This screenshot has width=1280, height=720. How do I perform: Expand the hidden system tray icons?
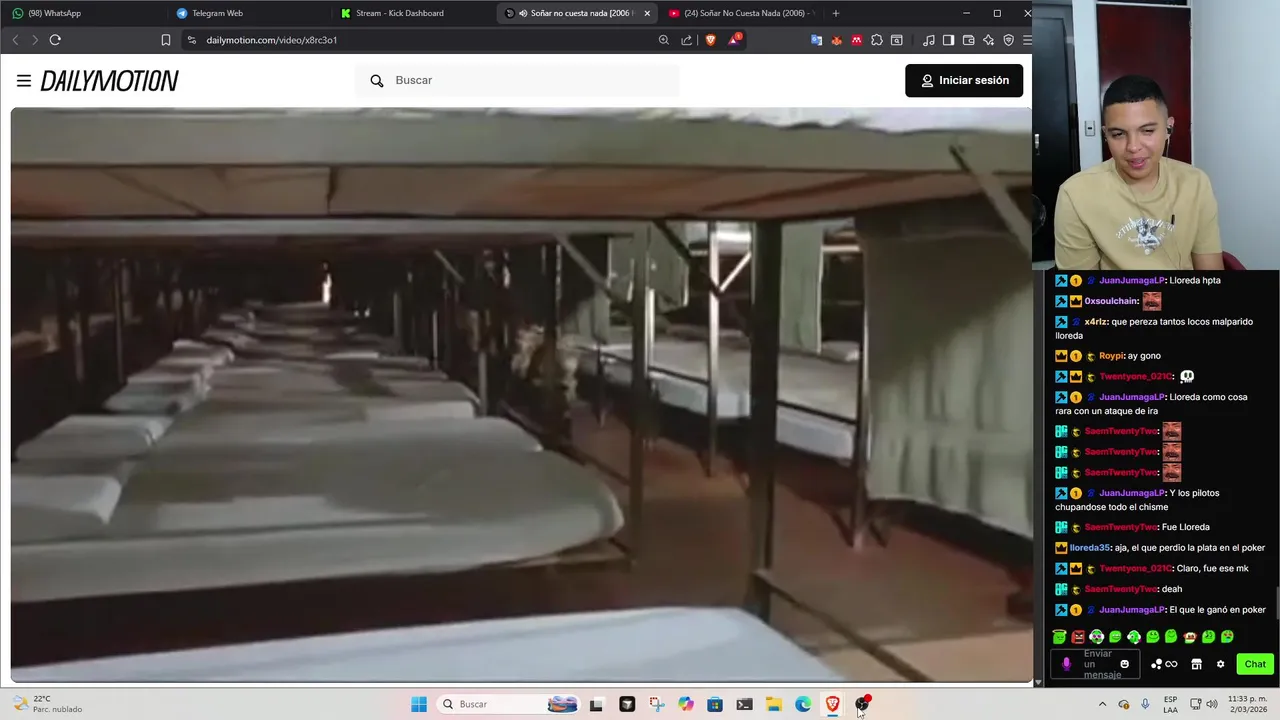click(x=1102, y=704)
